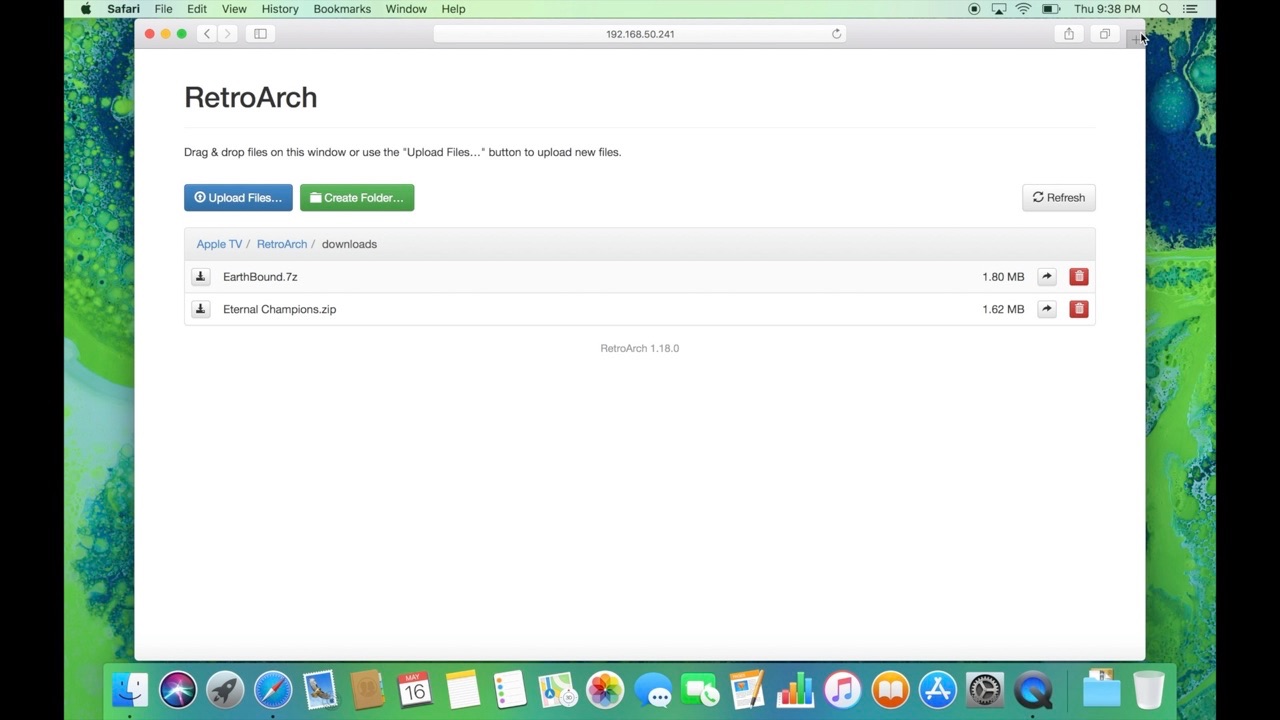Open the Share menu in Safari toolbar
Screen dimensions: 1280x720
click(x=1068, y=33)
